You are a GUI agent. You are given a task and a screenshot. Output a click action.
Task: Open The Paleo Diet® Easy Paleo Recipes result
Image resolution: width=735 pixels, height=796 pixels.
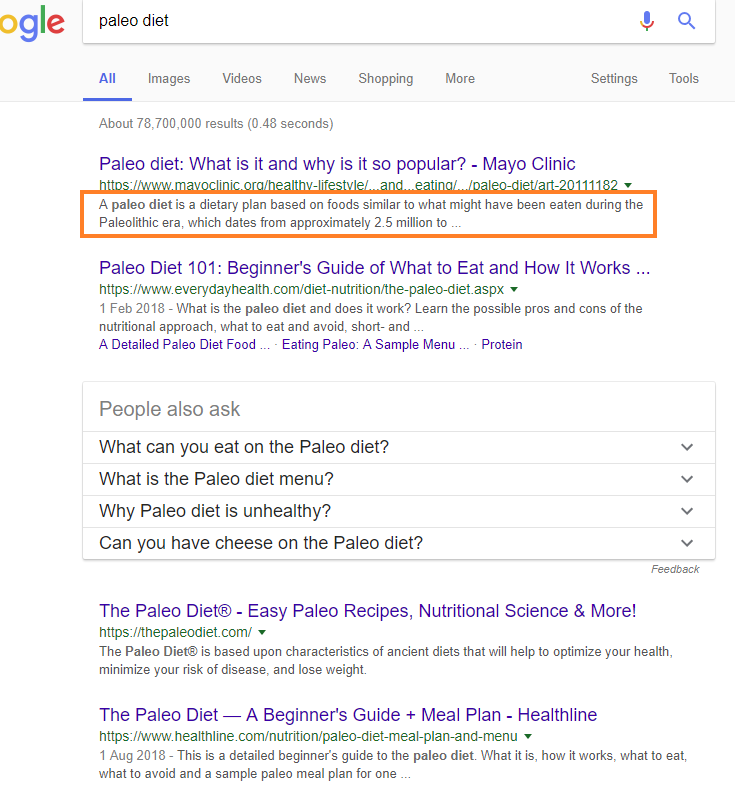click(x=368, y=611)
